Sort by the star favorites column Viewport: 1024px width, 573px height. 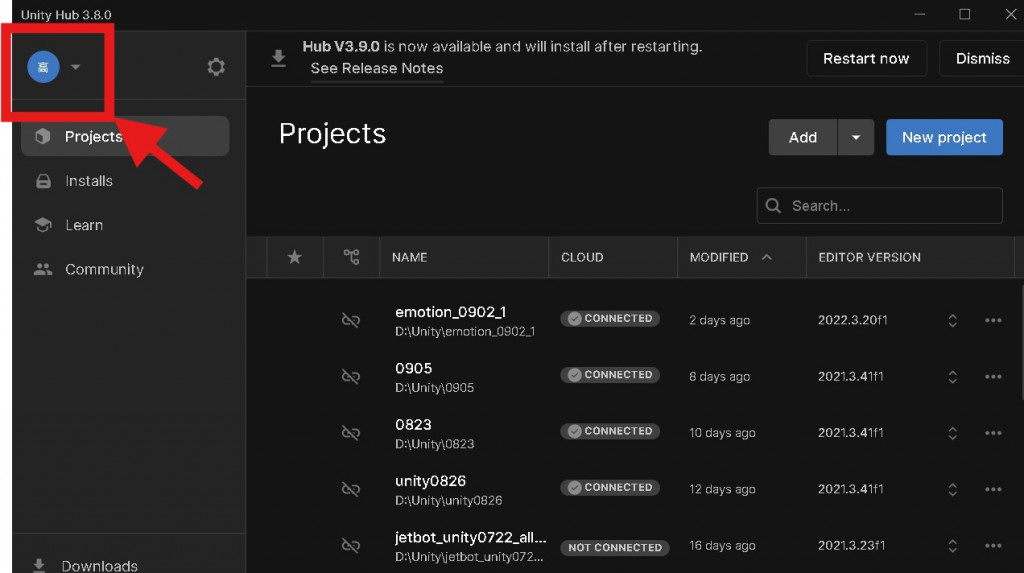[295, 257]
